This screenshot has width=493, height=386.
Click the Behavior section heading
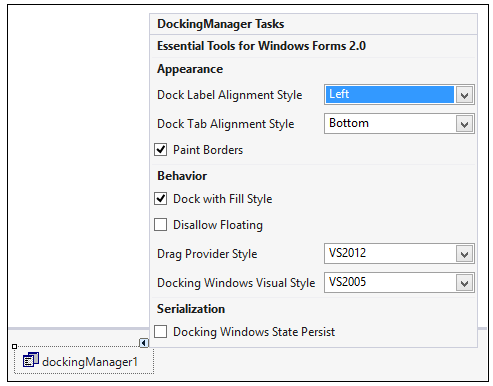tap(182, 176)
